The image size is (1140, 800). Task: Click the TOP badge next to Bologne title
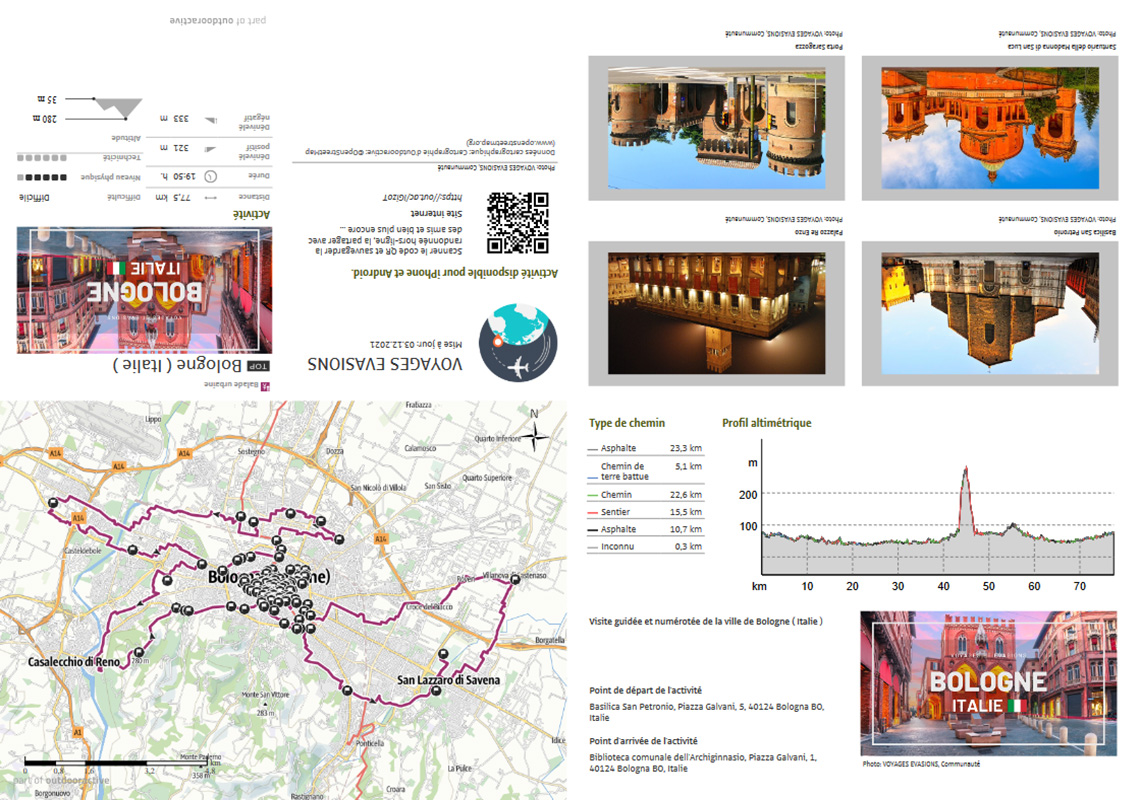click(258, 367)
